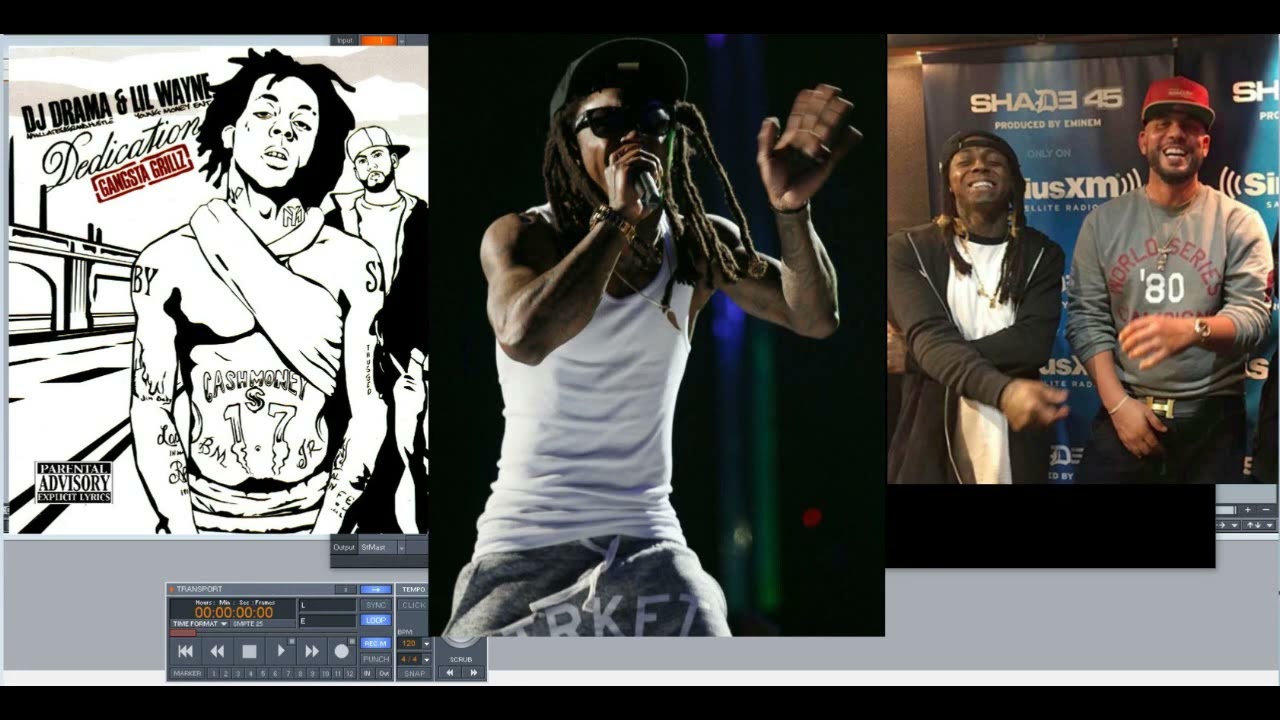Toggle small square above play button
This screenshot has width=1280, height=720.
[x=292, y=641]
